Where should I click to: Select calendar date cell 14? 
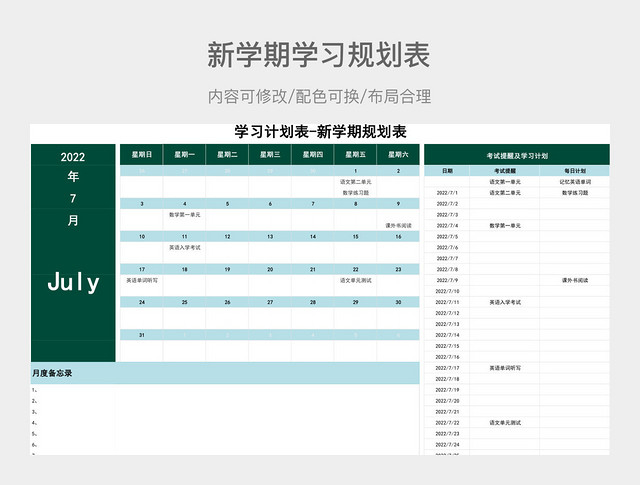tap(313, 236)
